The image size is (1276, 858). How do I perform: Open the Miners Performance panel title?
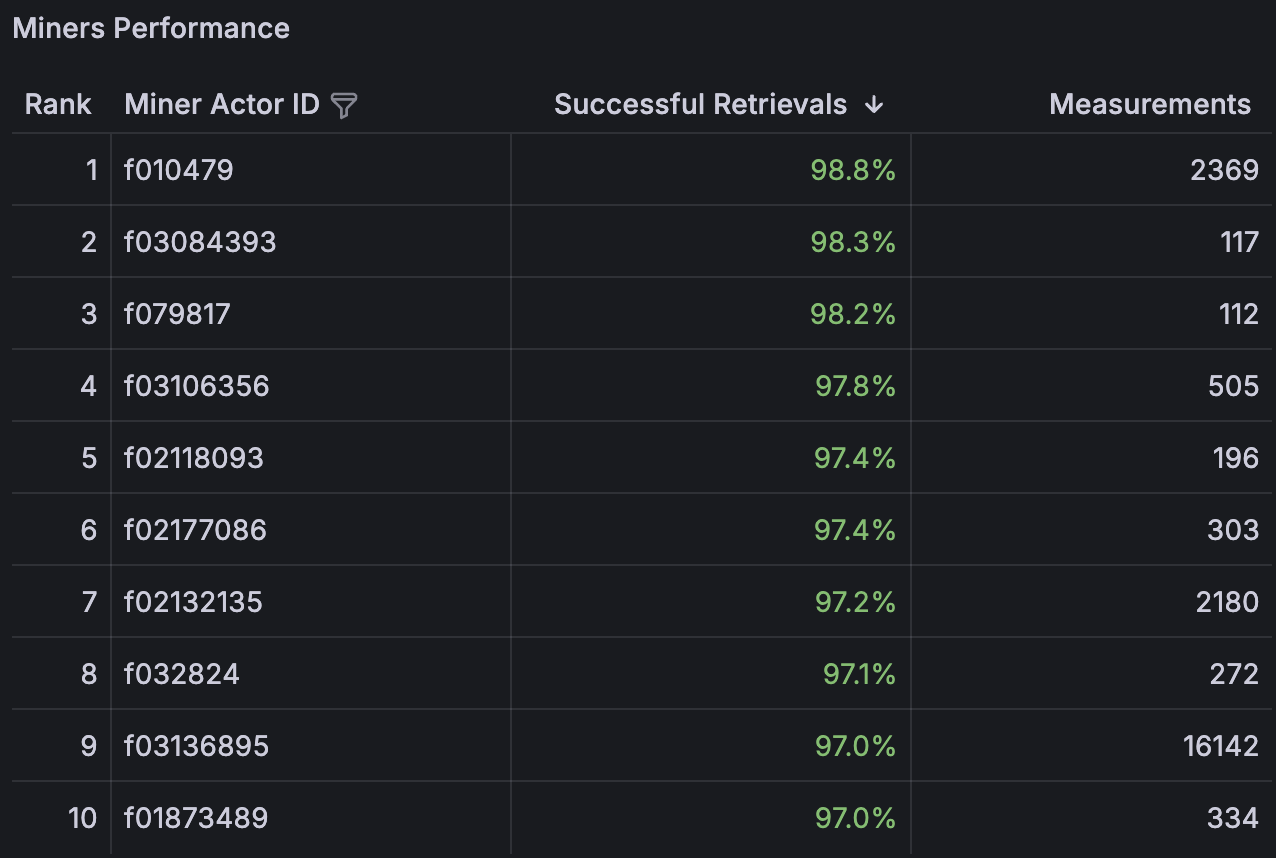pyautogui.click(x=151, y=28)
